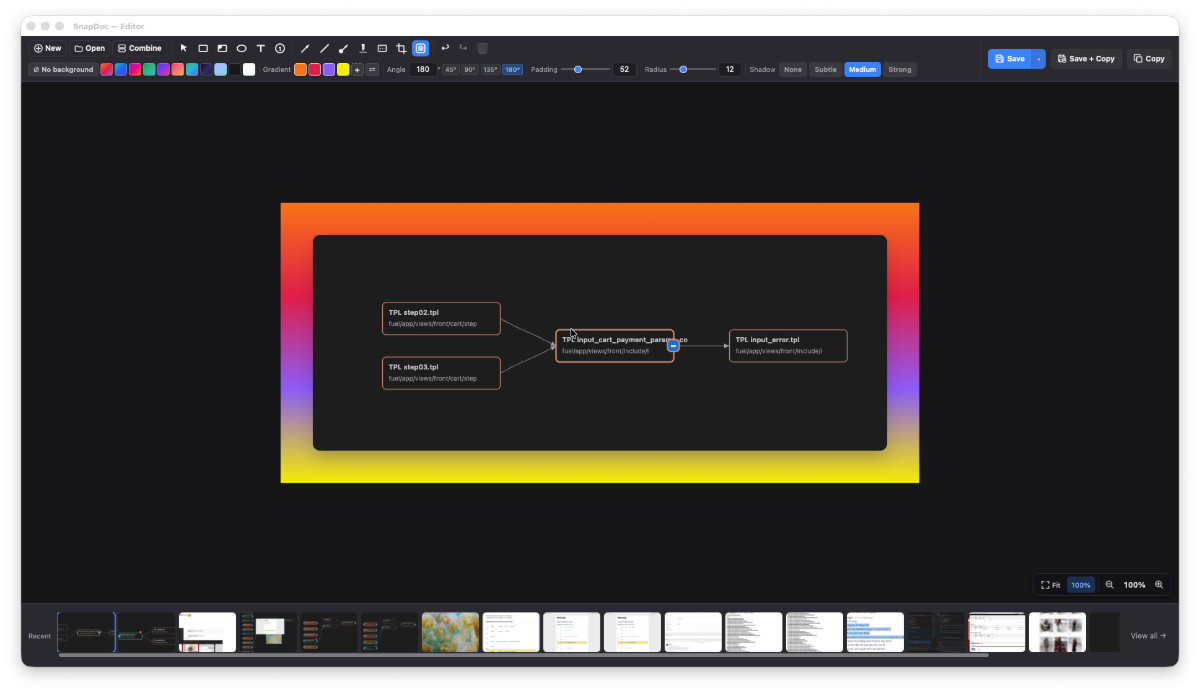Select the filled rectangle highlight tool
This screenshot has height=693, width=1200.
click(222, 48)
